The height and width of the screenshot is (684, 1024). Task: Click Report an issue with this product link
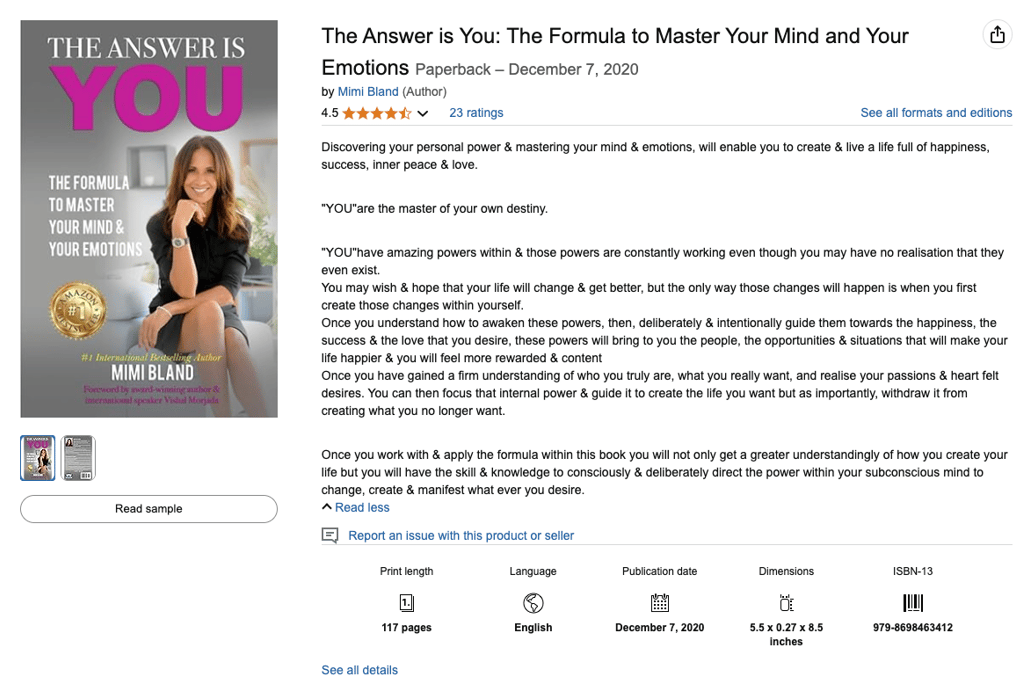coord(461,536)
